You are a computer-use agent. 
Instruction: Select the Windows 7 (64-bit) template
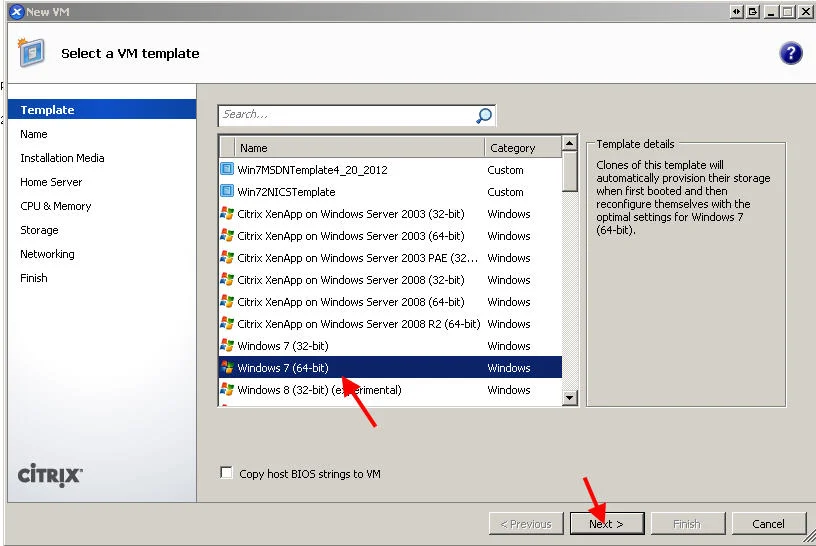pos(390,367)
